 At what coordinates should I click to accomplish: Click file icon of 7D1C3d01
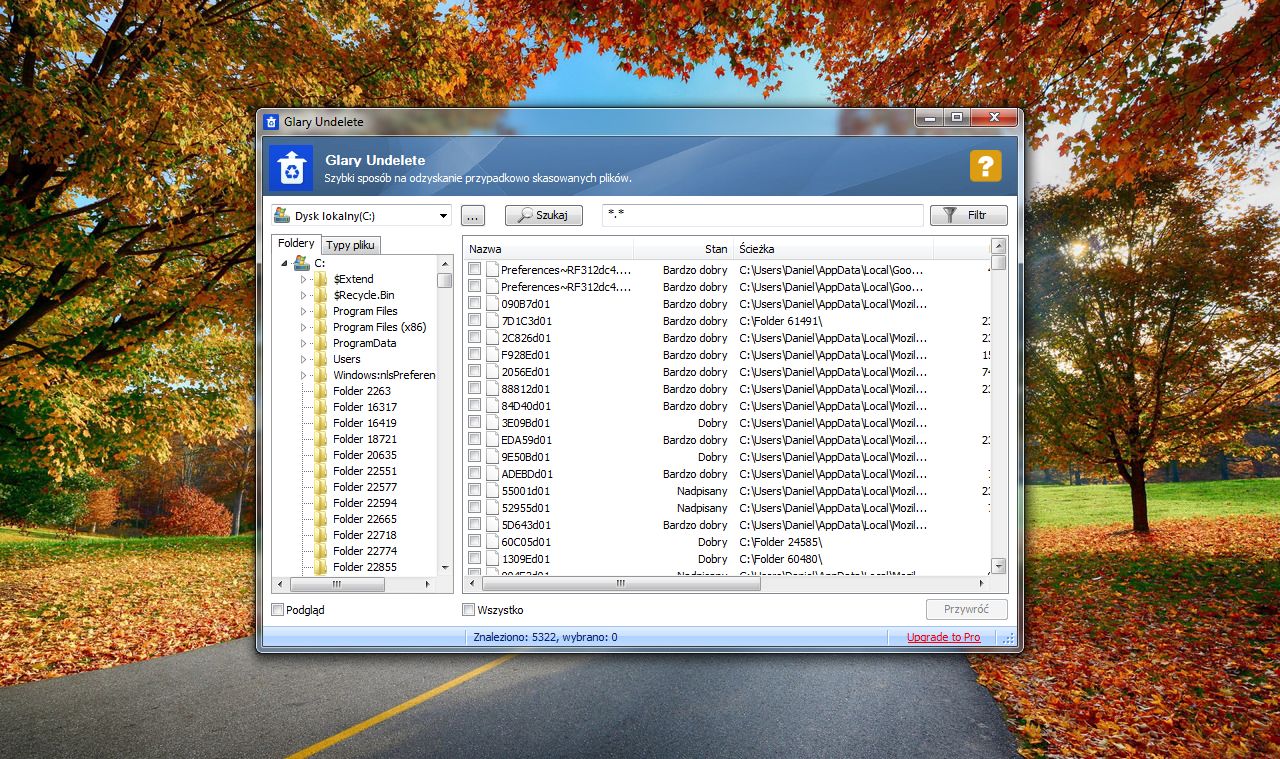[x=491, y=321]
